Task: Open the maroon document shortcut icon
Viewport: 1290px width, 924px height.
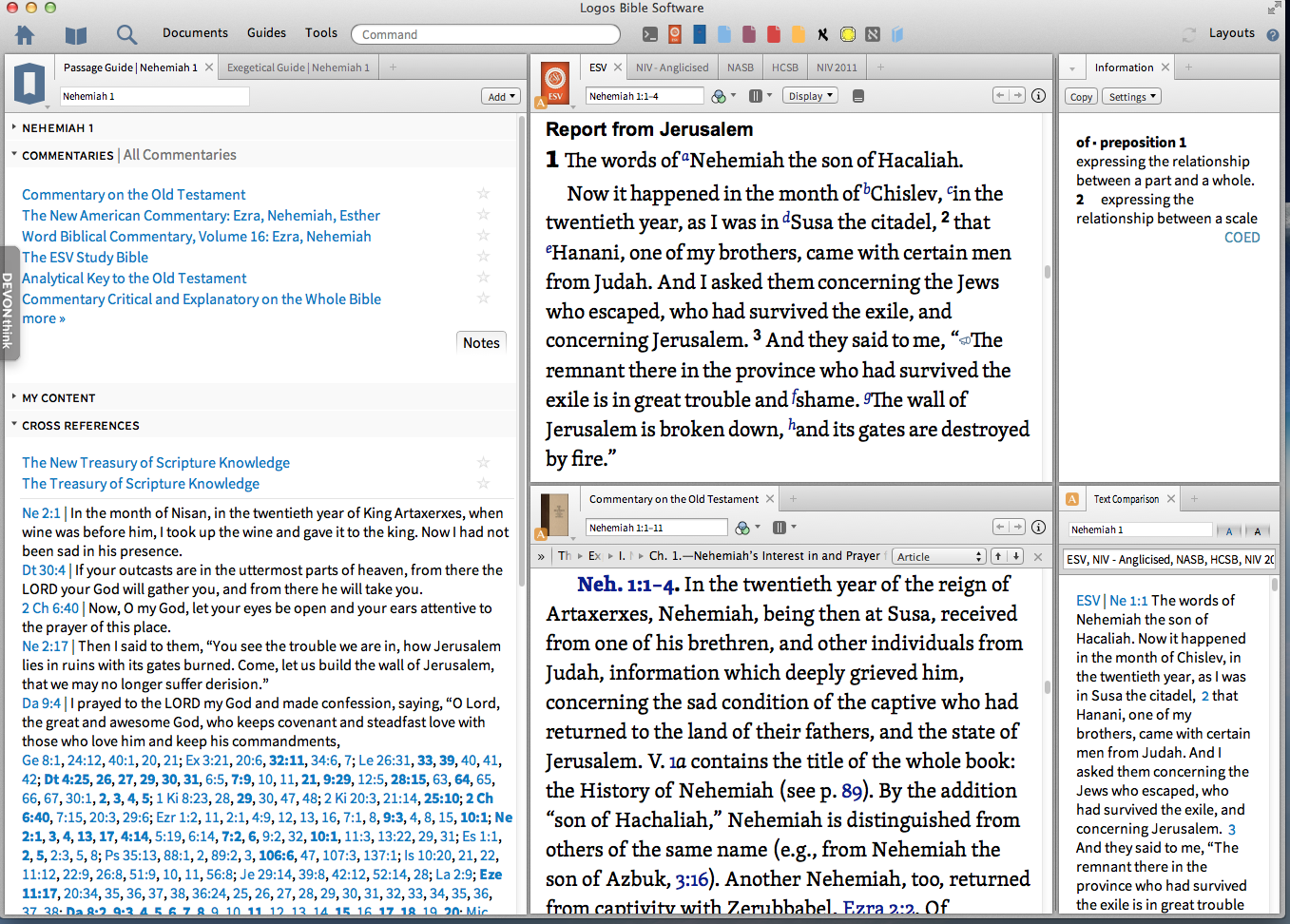Action: pyautogui.click(x=749, y=34)
